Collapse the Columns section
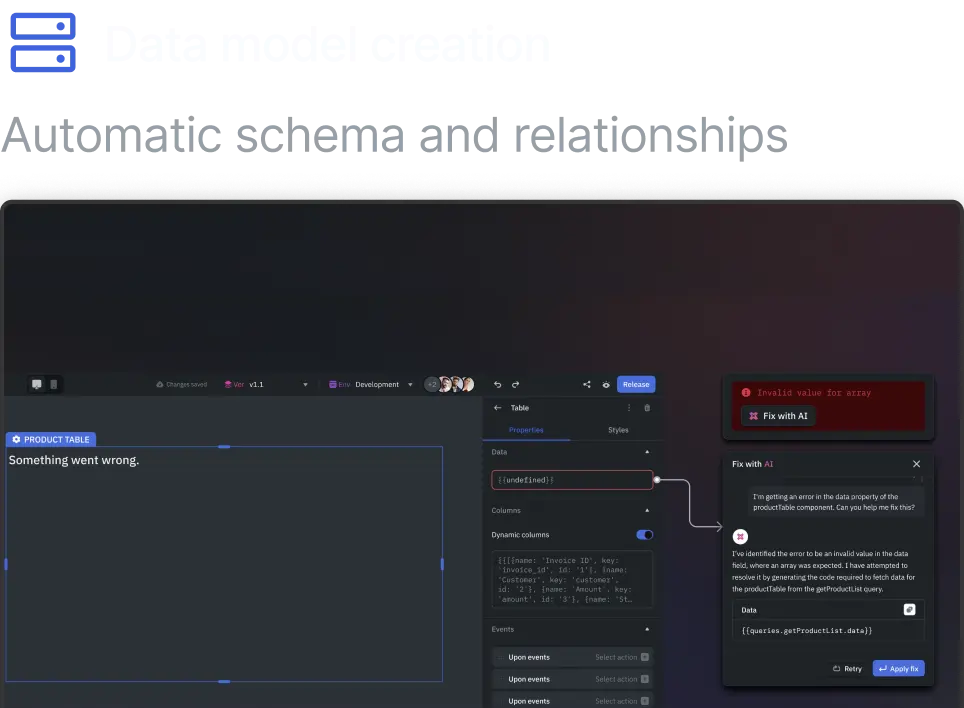Image resolution: width=964 pixels, height=708 pixels. [x=646, y=510]
